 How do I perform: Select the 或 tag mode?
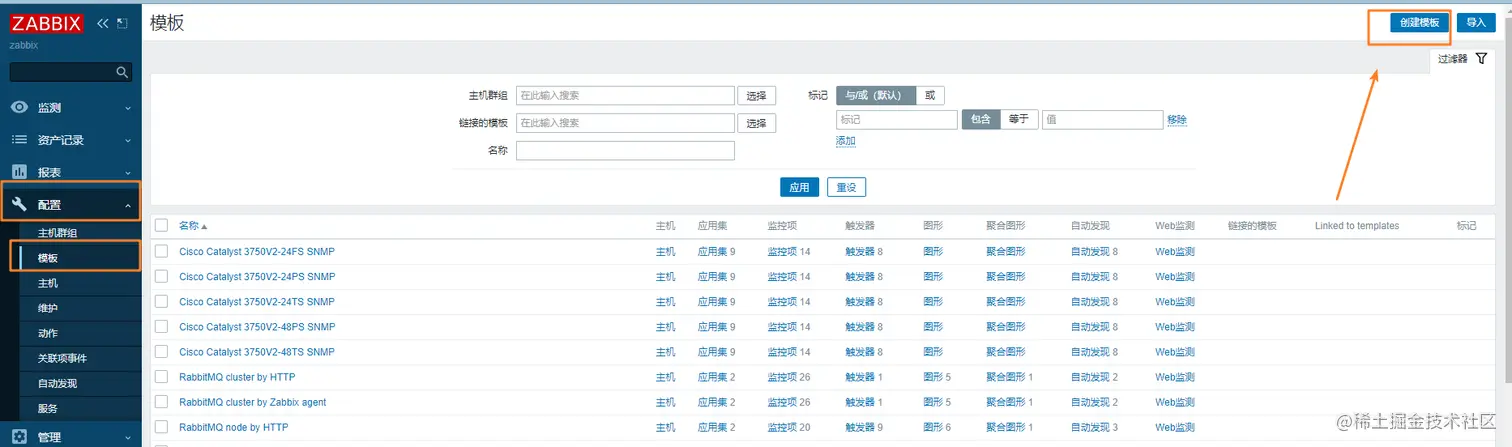930,96
